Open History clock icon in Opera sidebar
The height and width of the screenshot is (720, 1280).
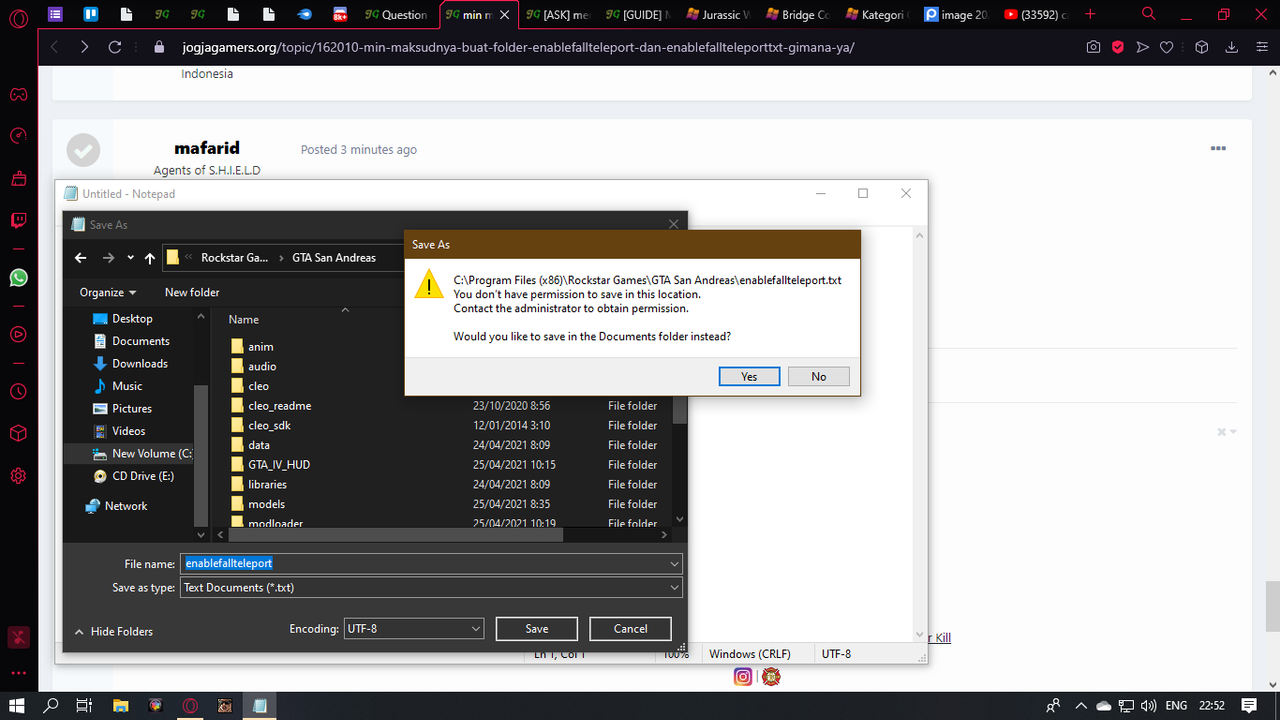18,391
